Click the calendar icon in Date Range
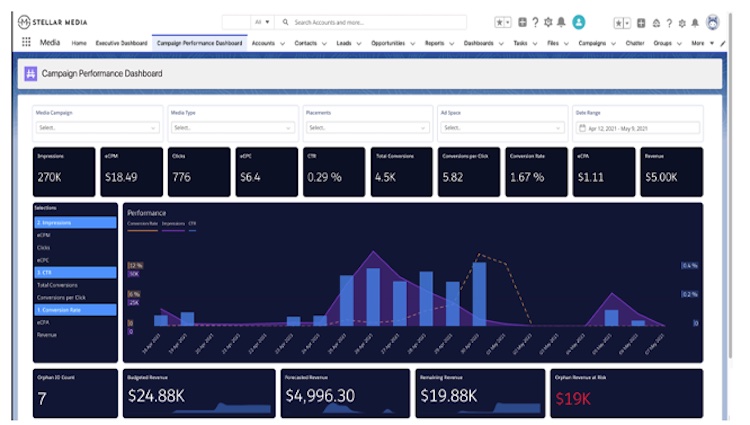Viewport: 750px width, 425px height. (582, 128)
